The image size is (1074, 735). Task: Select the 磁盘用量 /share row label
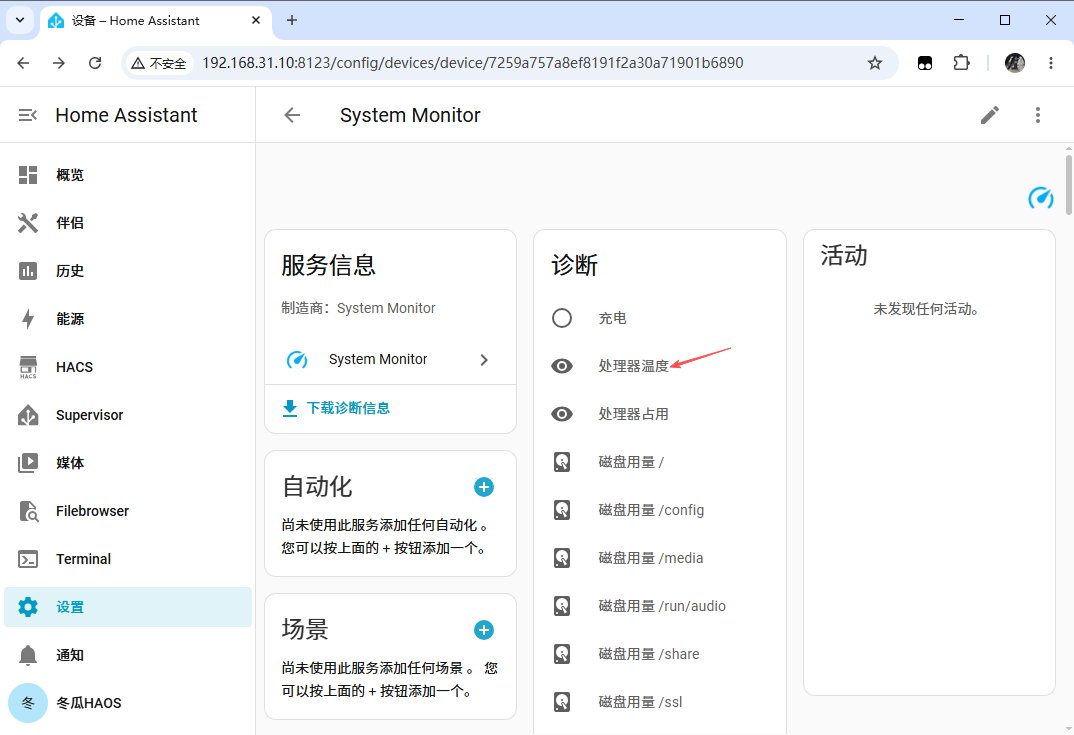click(649, 654)
